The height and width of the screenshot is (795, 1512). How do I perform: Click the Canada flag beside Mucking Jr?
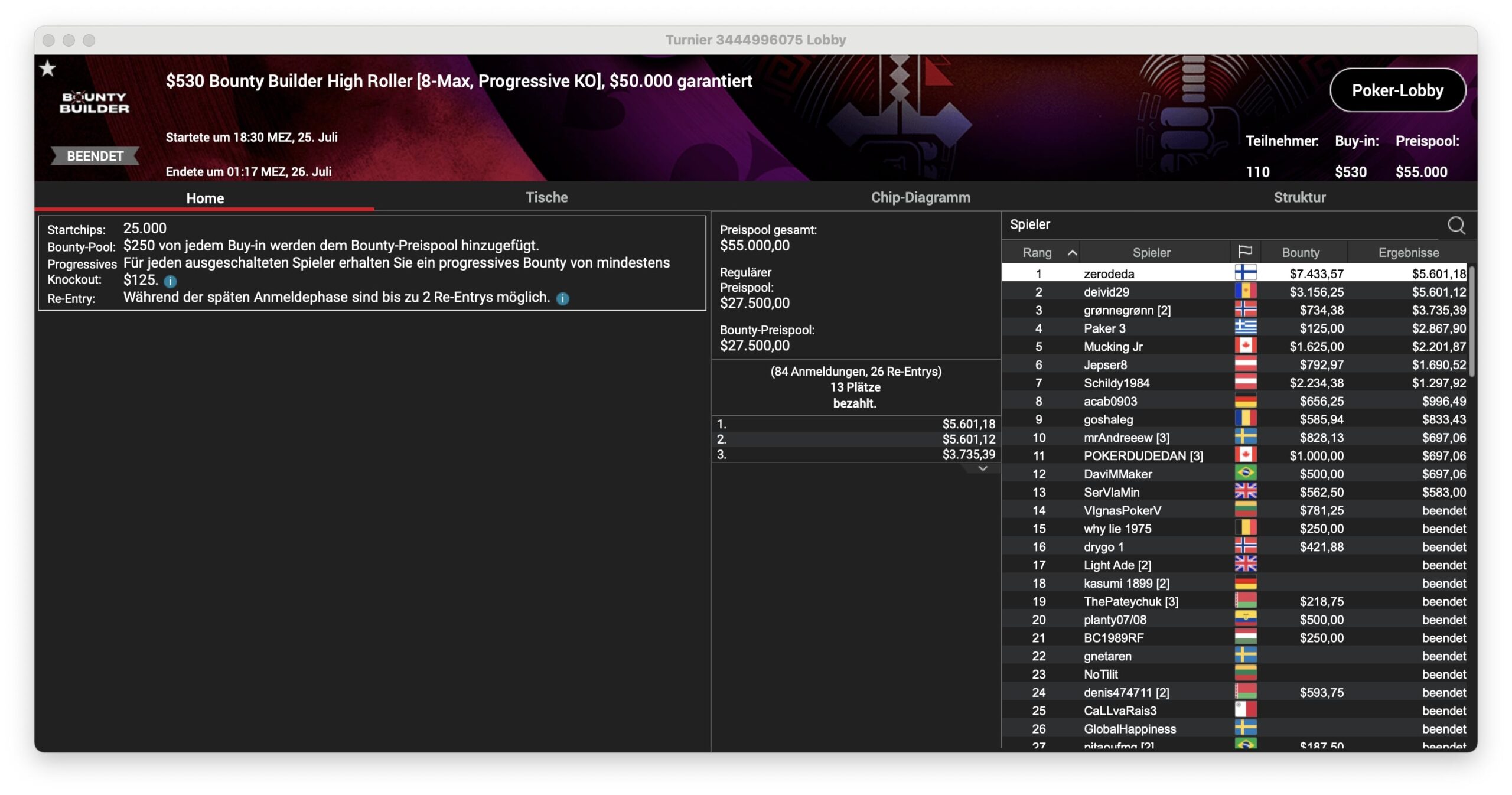click(x=1245, y=346)
